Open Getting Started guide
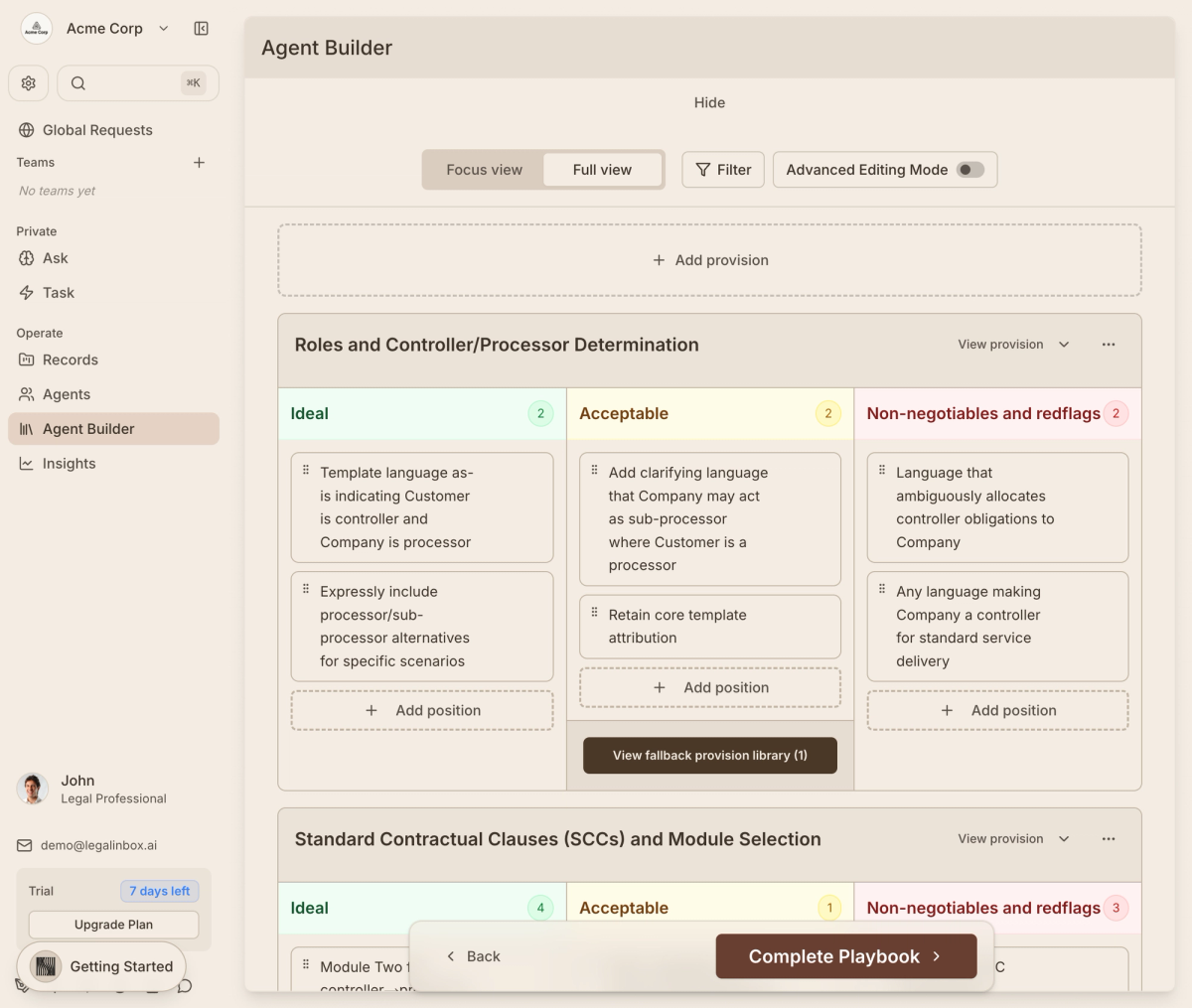This screenshot has width=1192, height=1008. click(101, 966)
